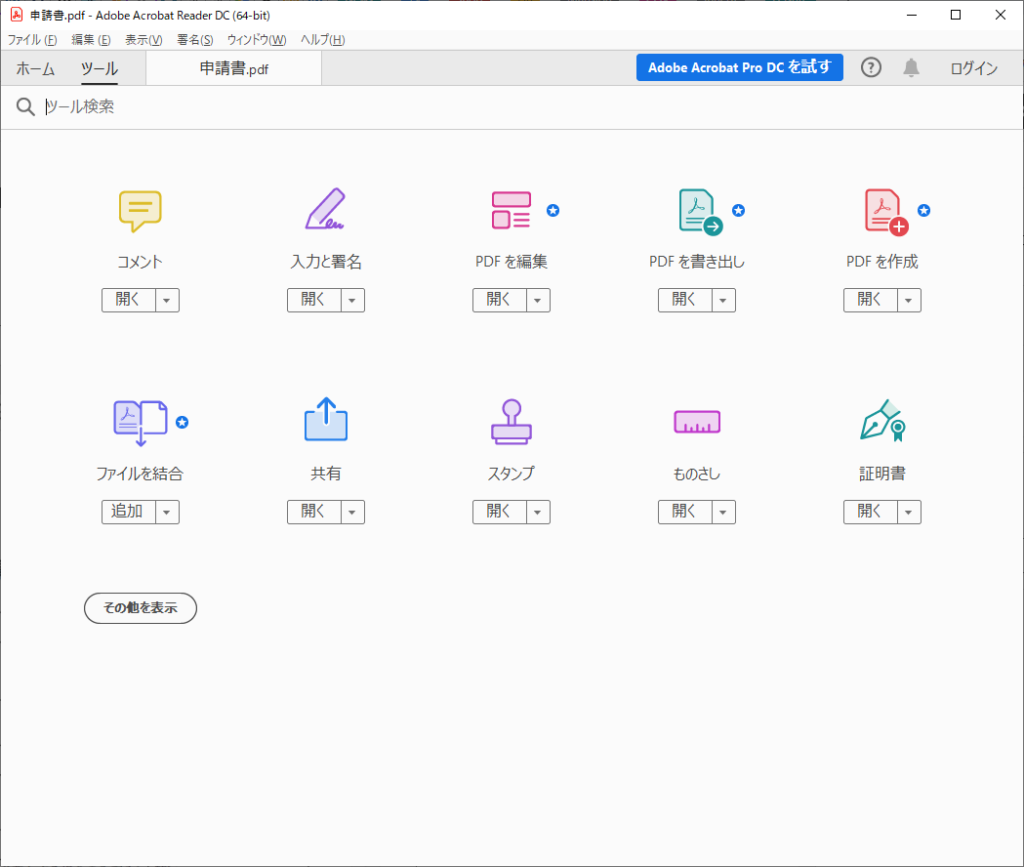Select the PDF を作成 (Create PDF) icon

[x=882, y=211]
